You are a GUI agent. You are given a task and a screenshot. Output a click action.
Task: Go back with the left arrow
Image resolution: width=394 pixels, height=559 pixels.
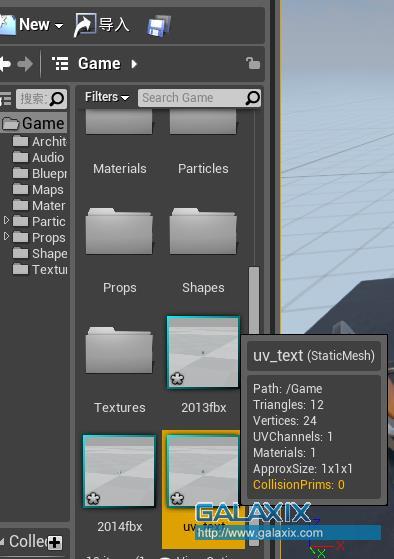tap(5, 64)
